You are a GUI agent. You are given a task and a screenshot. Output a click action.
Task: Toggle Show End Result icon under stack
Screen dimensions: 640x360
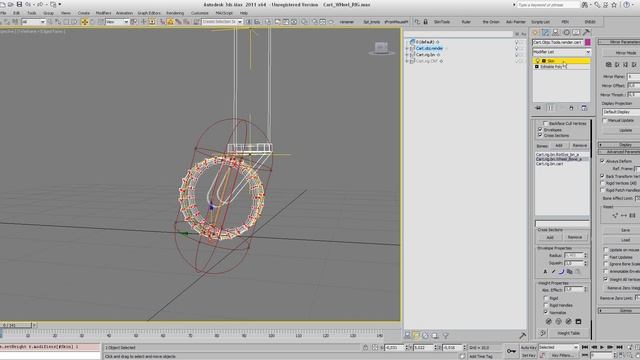[550, 108]
